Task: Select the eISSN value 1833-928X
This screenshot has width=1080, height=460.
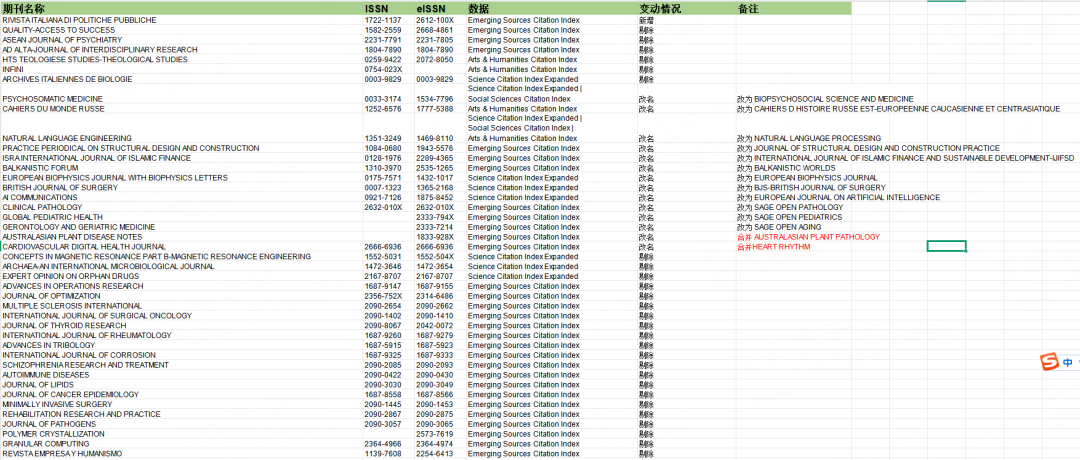Action: coord(433,237)
